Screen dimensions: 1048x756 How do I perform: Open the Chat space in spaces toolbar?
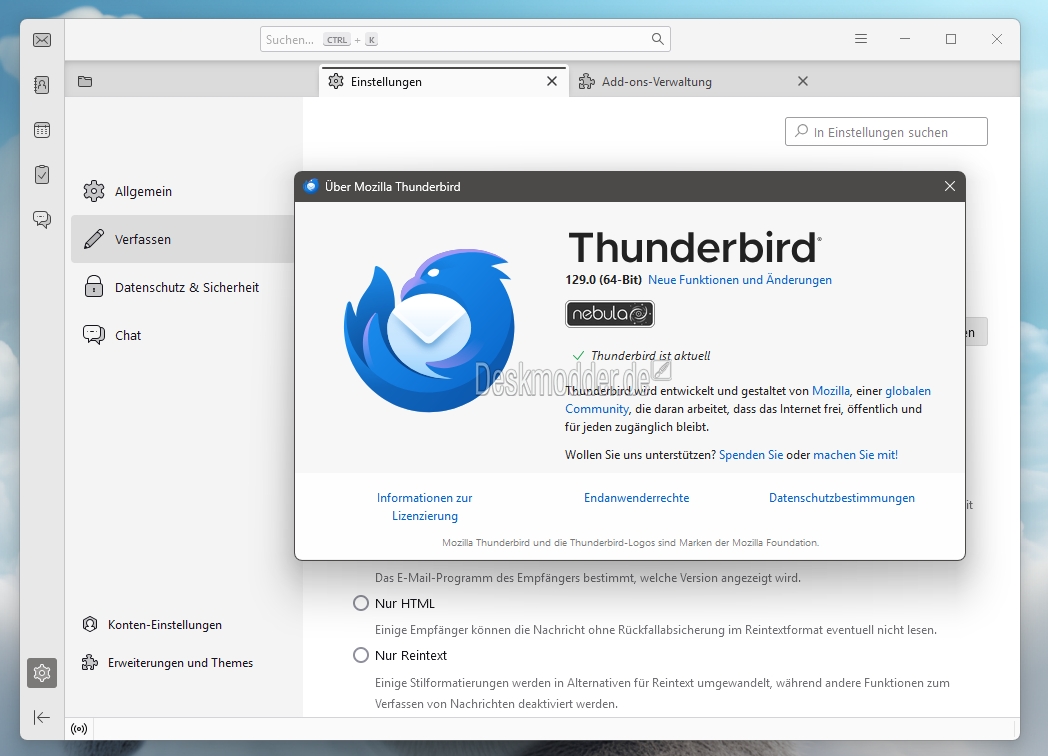(x=41, y=219)
